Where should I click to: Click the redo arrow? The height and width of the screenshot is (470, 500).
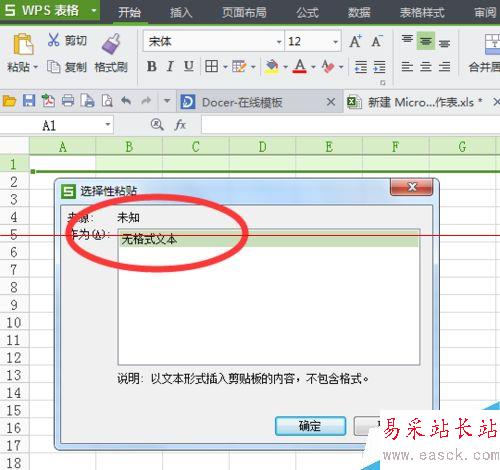tap(146, 100)
